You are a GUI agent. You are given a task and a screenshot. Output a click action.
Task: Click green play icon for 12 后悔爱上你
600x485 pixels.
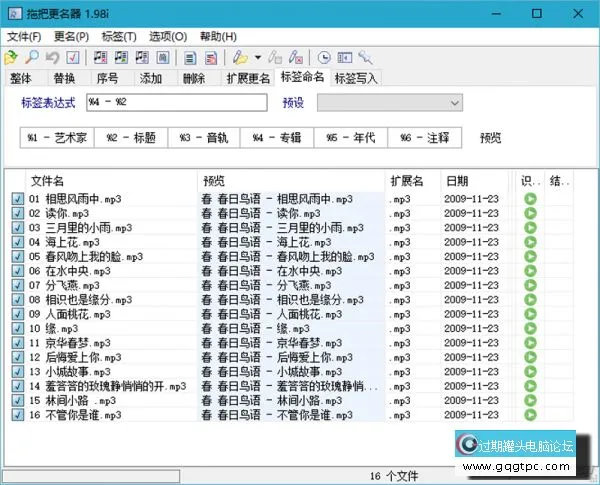coord(530,357)
